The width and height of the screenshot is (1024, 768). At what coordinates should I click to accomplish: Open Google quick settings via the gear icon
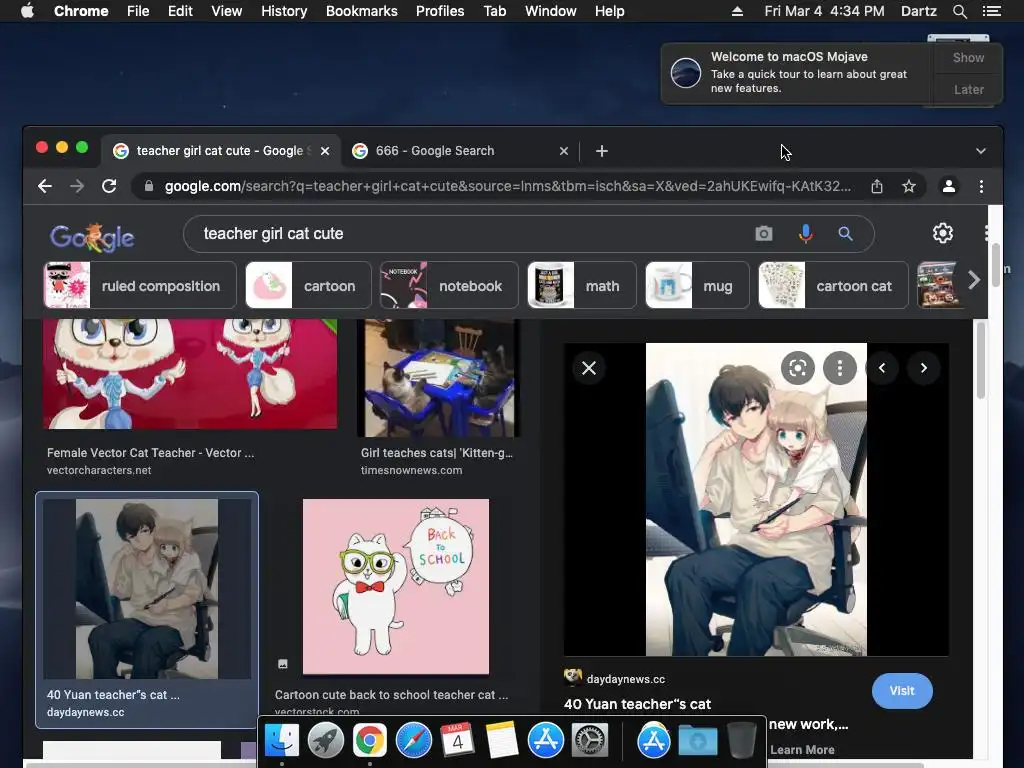(942, 233)
